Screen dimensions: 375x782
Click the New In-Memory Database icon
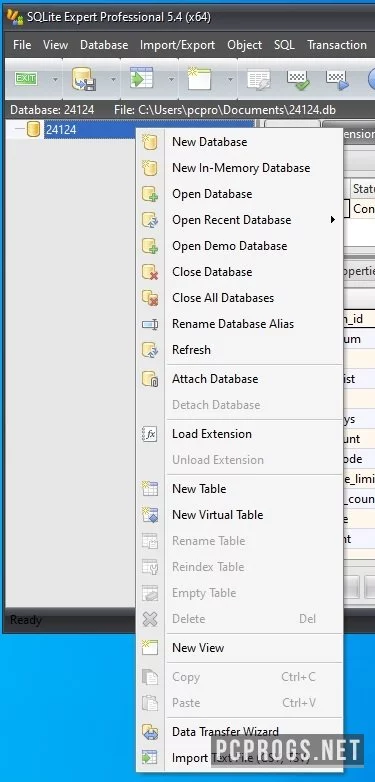150,168
